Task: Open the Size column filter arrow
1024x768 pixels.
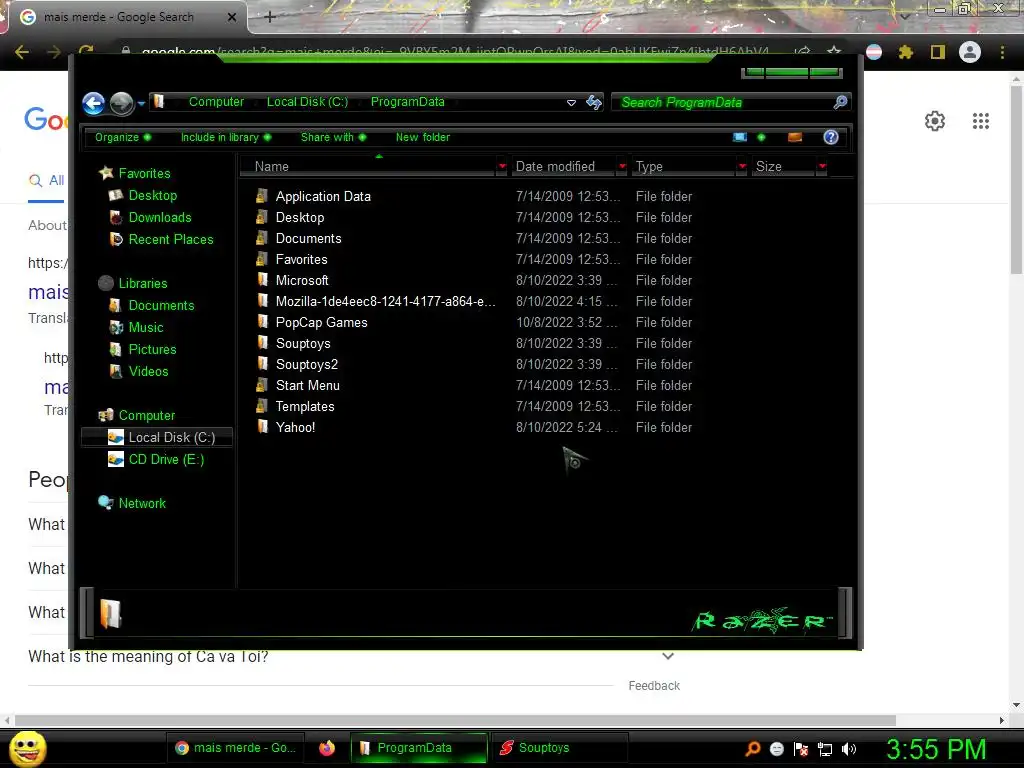Action: [822, 167]
